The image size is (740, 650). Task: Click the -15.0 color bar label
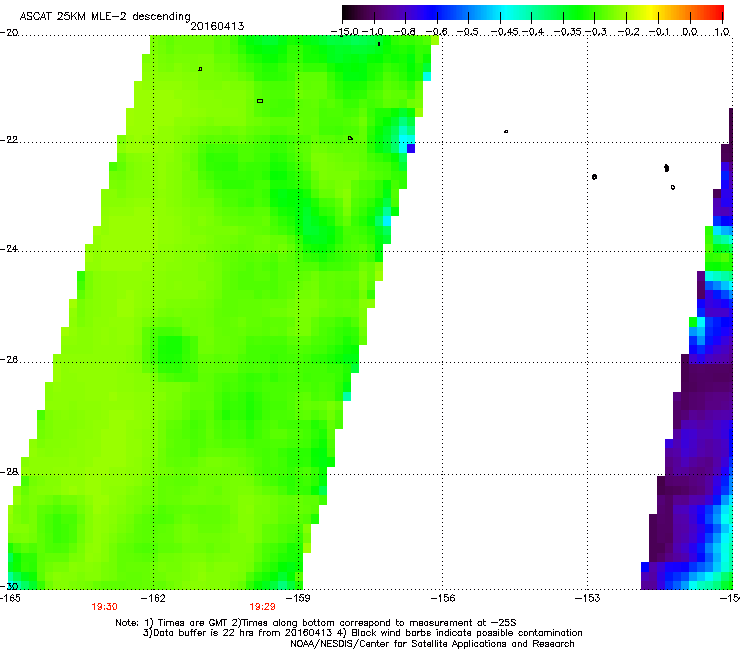pos(345,32)
